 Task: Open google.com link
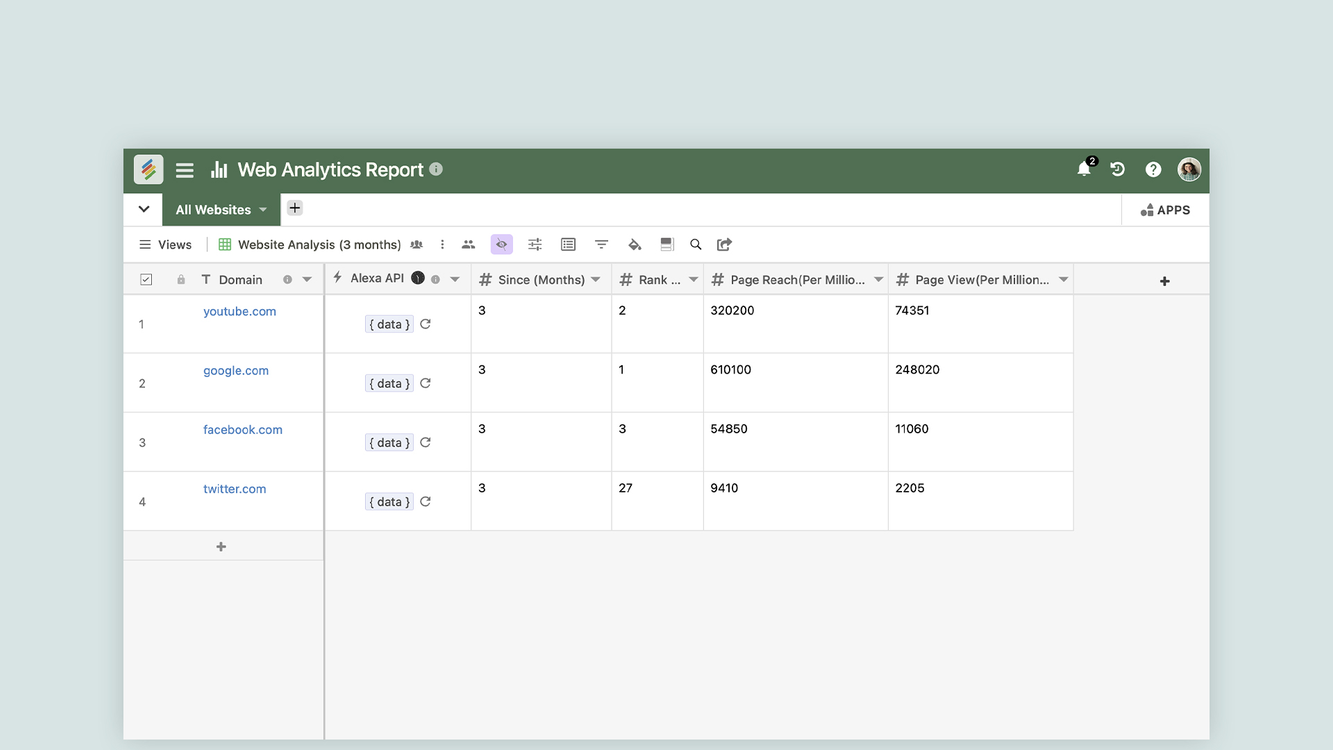point(236,370)
